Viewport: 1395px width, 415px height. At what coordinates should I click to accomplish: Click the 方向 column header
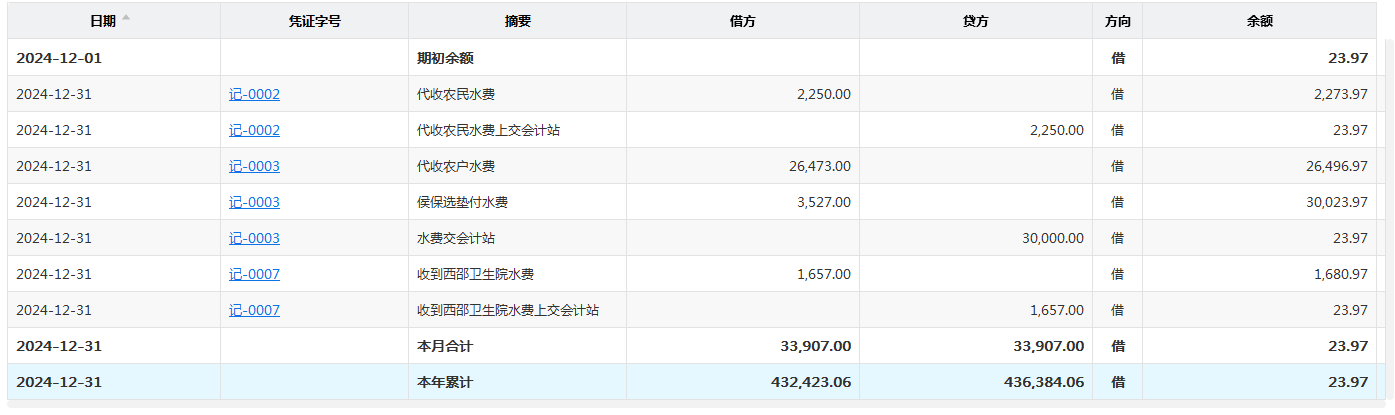pos(1117,21)
